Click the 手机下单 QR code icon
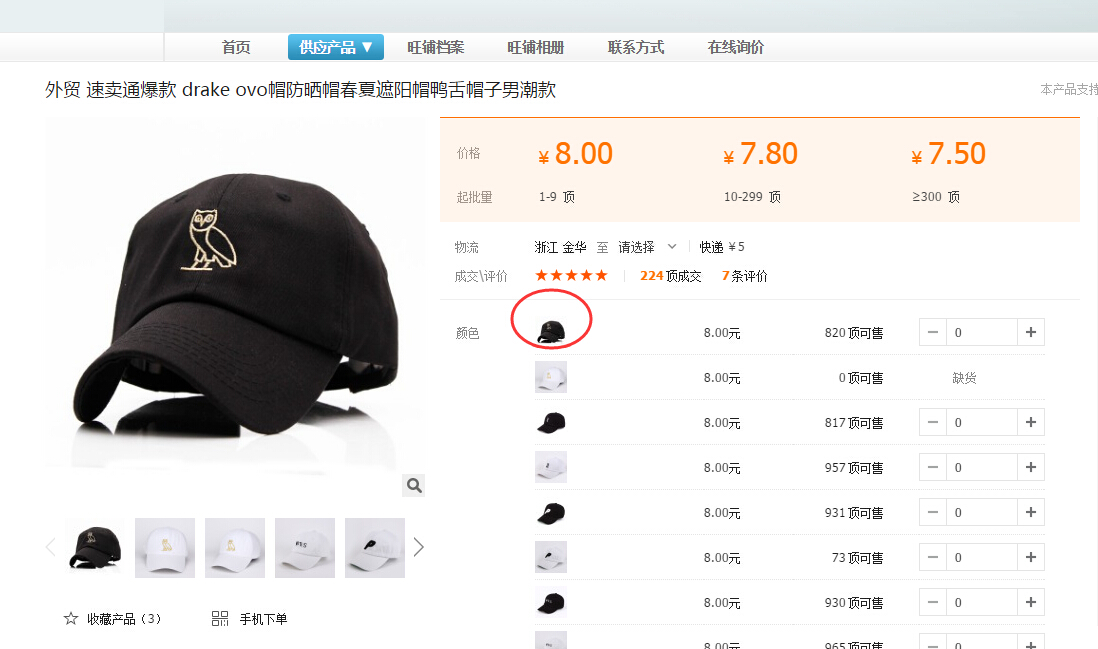This screenshot has width=1098, height=649. [x=220, y=619]
